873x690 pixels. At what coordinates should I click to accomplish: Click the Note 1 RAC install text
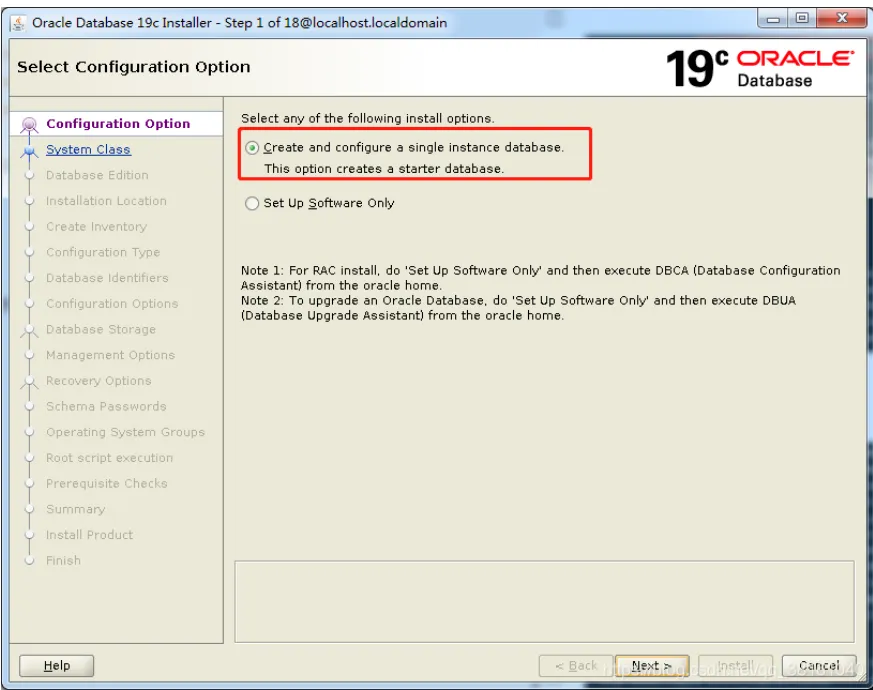coord(541,278)
